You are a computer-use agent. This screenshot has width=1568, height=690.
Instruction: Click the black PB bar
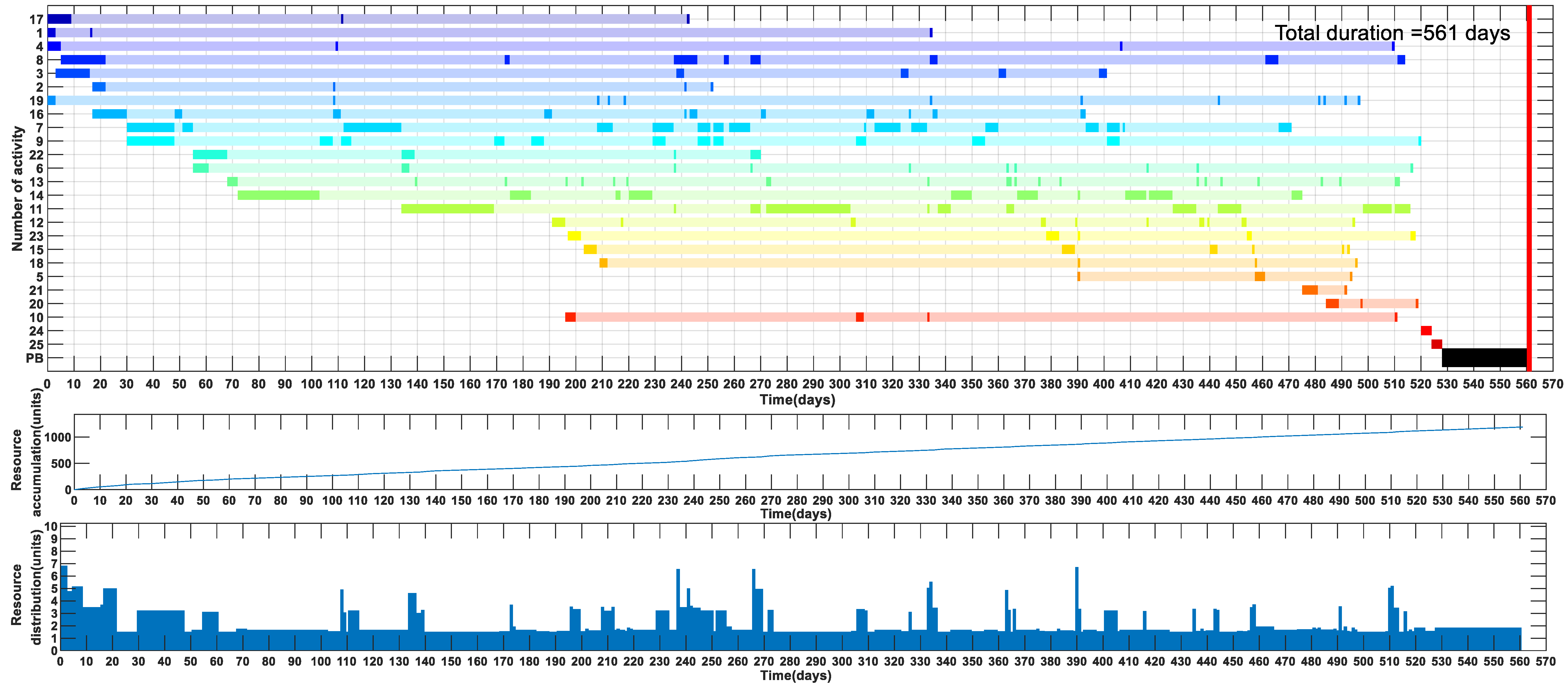click(1484, 357)
